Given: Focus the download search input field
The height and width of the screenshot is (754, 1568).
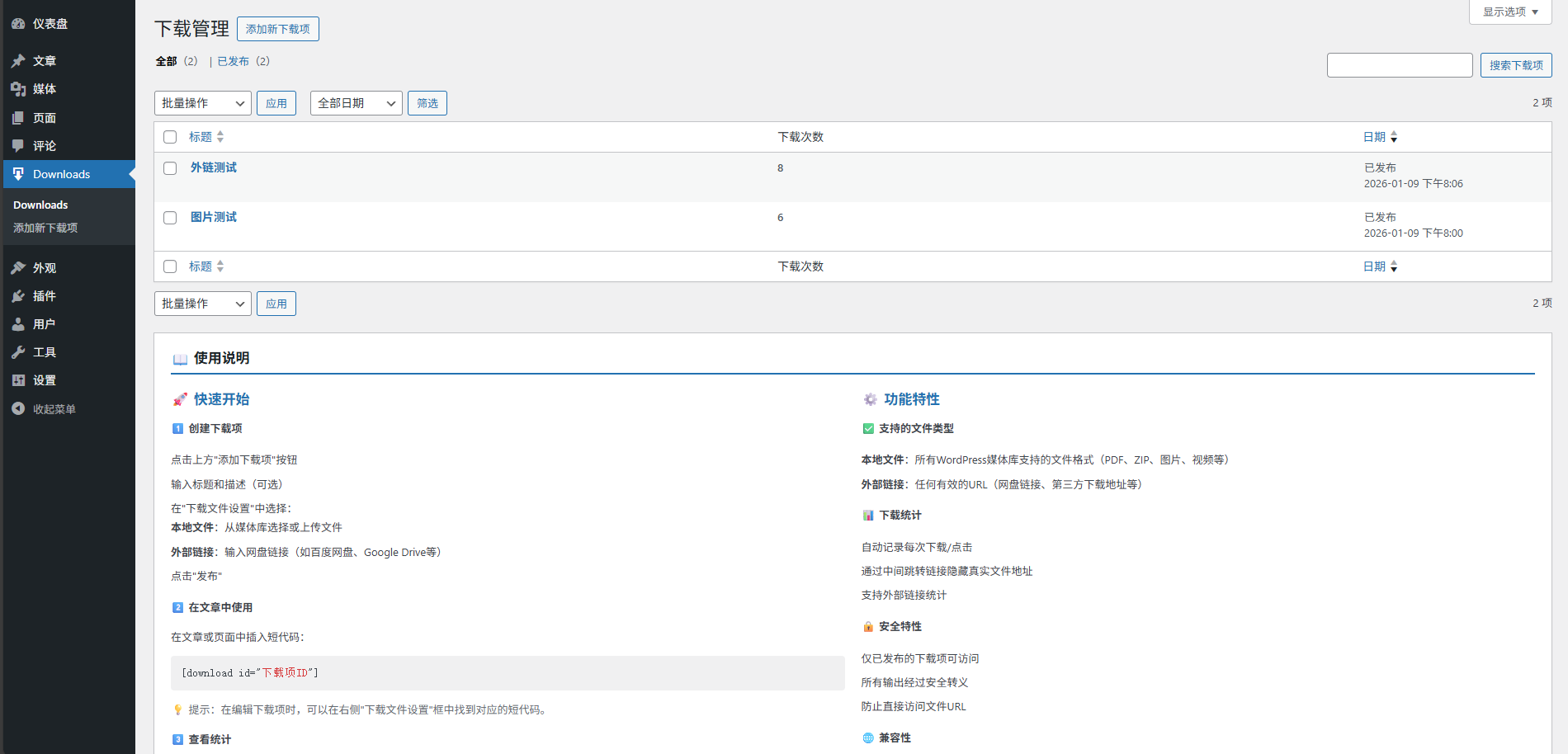Looking at the screenshot, I should 1399,65.
